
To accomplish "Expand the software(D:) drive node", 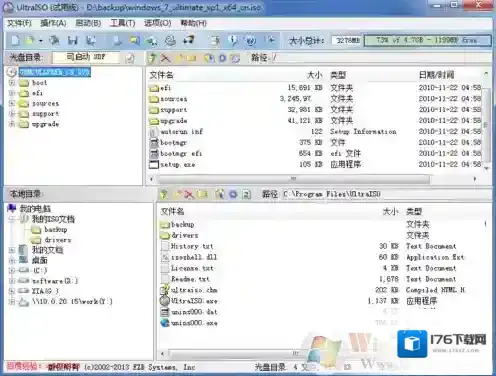I will pyautogui.click(x=12, y=281).
